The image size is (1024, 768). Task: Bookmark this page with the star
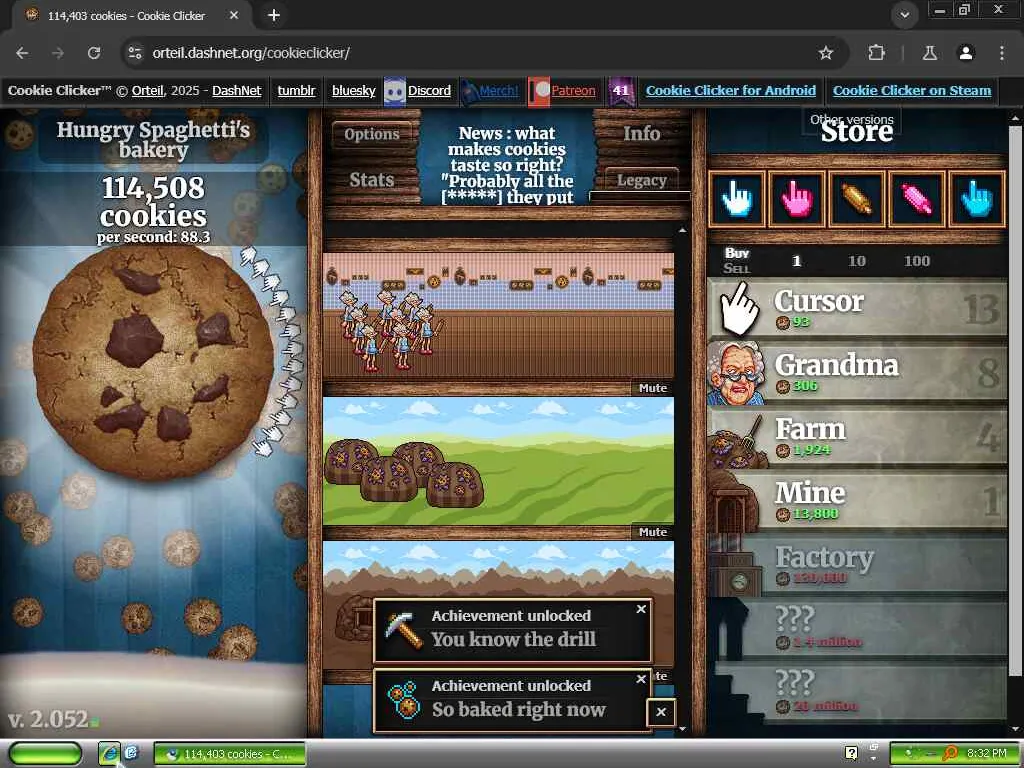(x=826, y=53)
